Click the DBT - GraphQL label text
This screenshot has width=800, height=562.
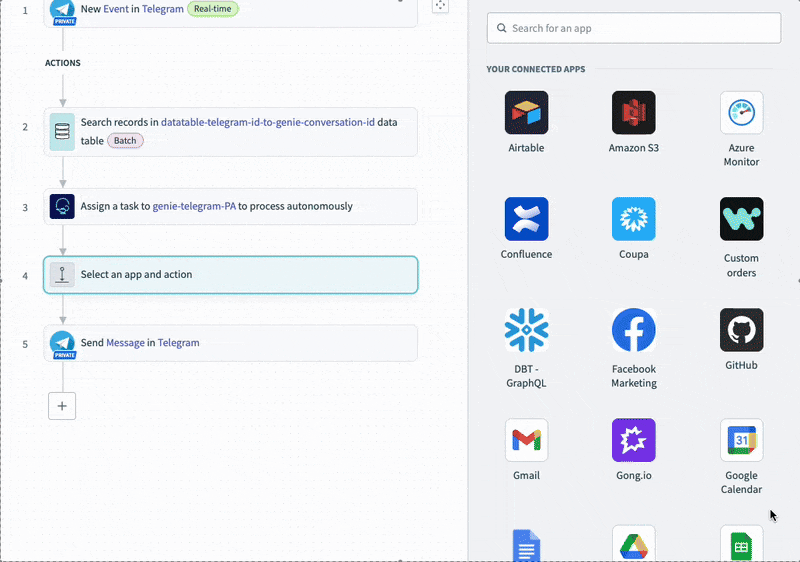pyautogui.click(x=526, y=376)
